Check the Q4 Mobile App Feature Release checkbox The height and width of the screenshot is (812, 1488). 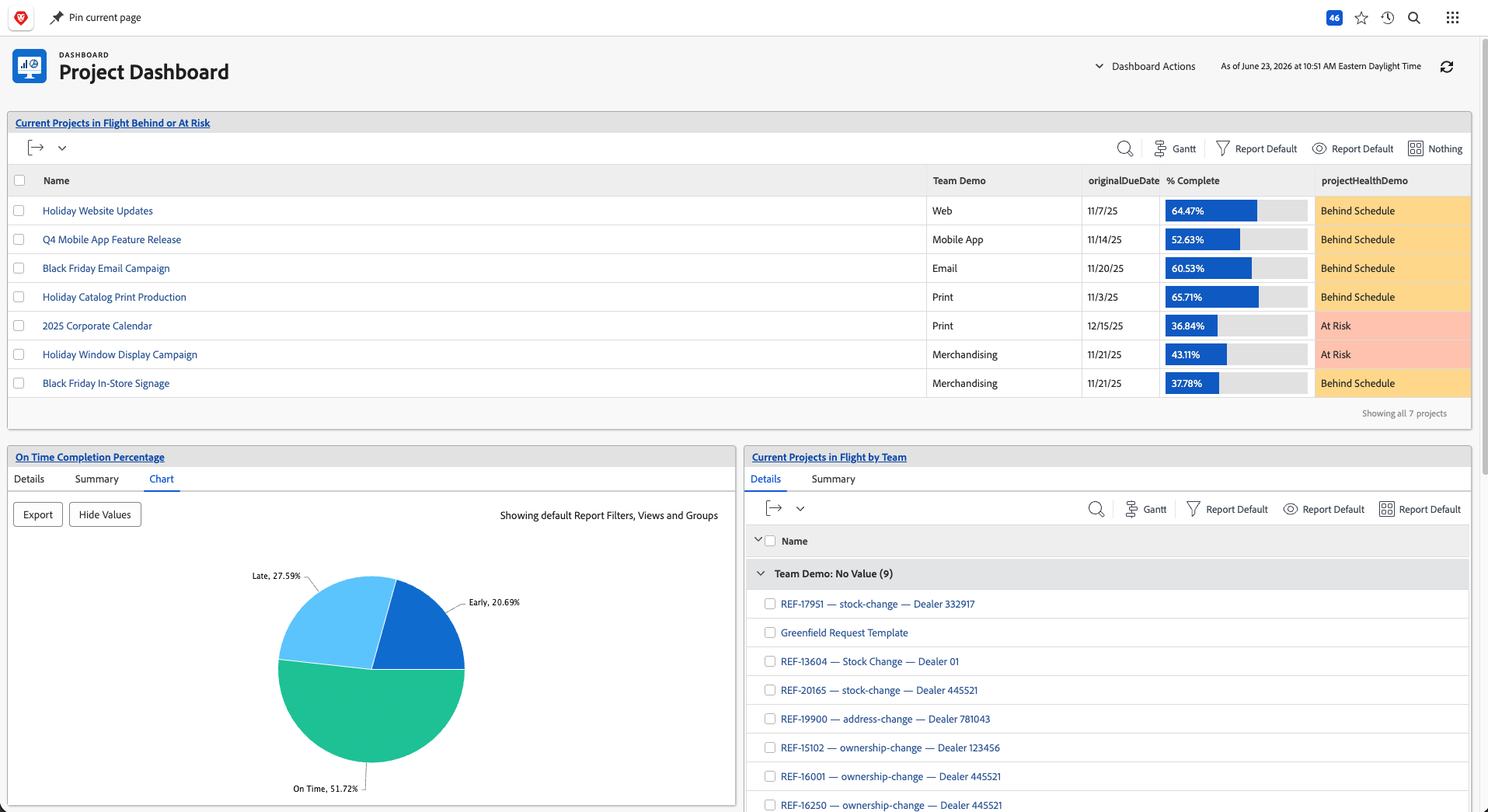[19, 239]
